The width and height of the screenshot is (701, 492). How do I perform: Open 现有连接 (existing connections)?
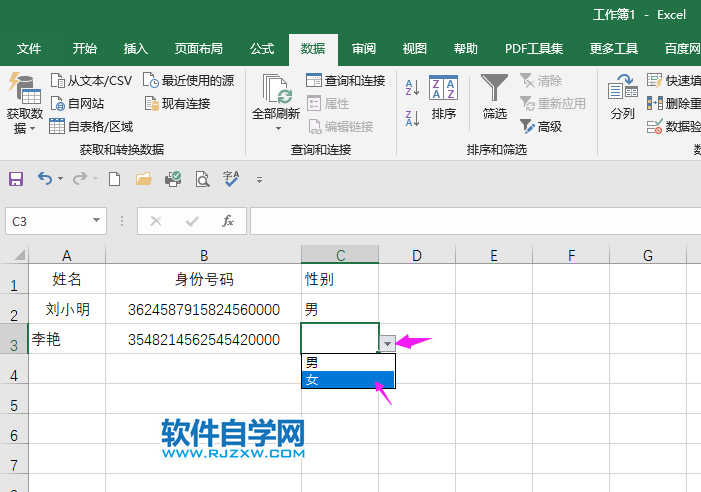click(x=177, y=104)
